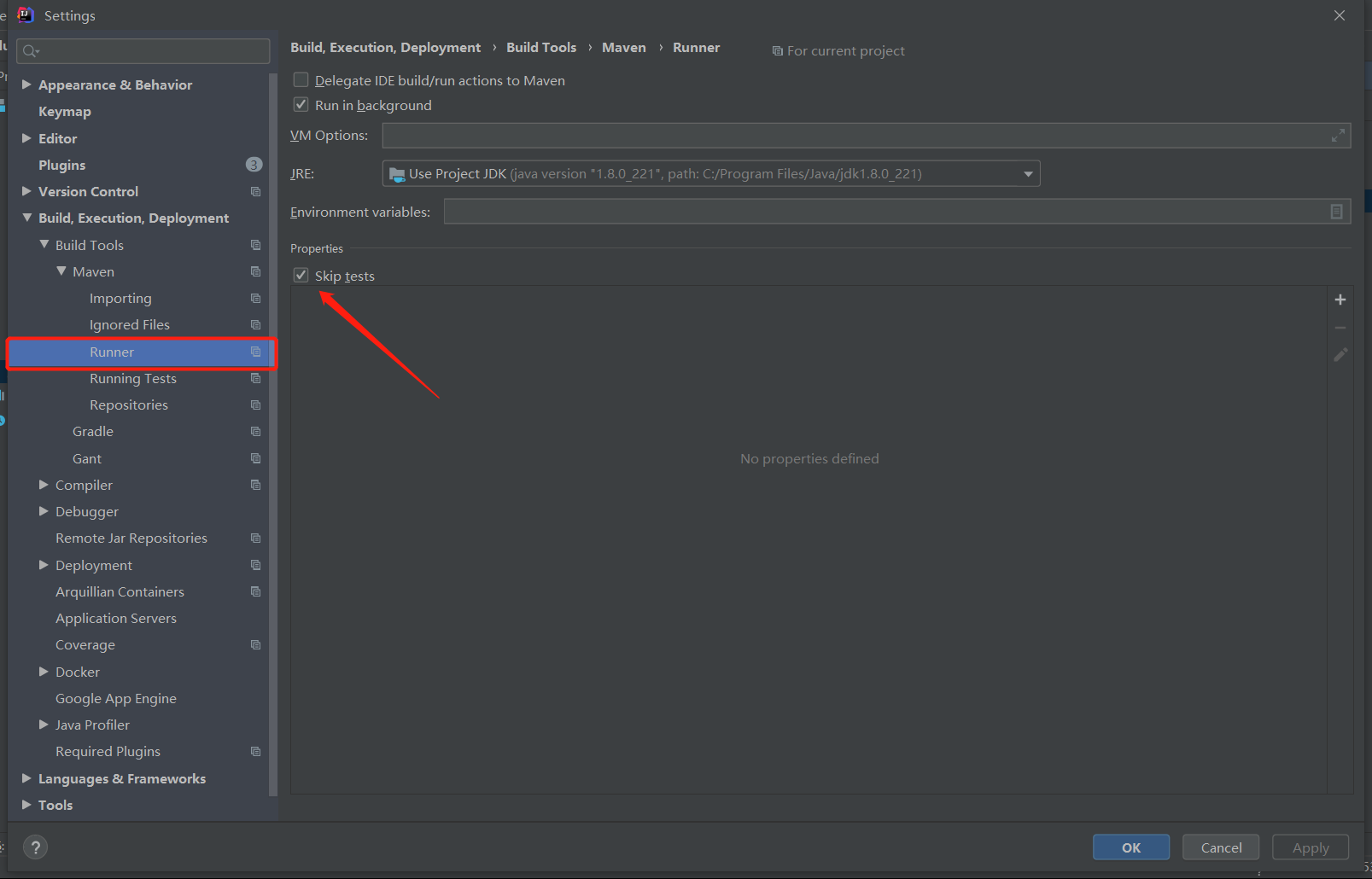
Task: Click project-level icon next to Required Plugins
Action: click(255, 752)
